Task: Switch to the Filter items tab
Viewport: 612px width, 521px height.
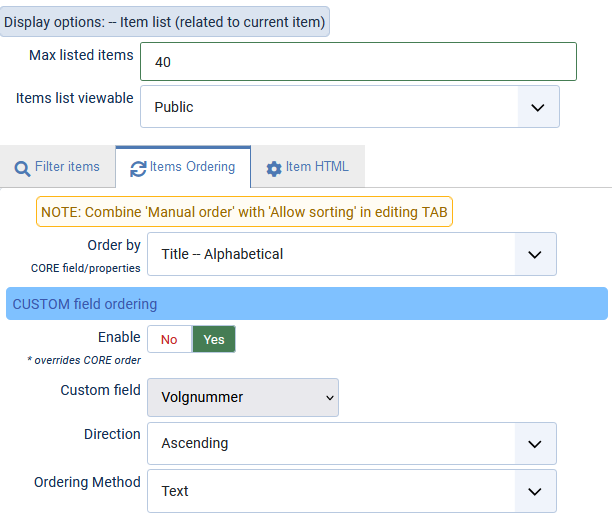Action: point(57,167)
